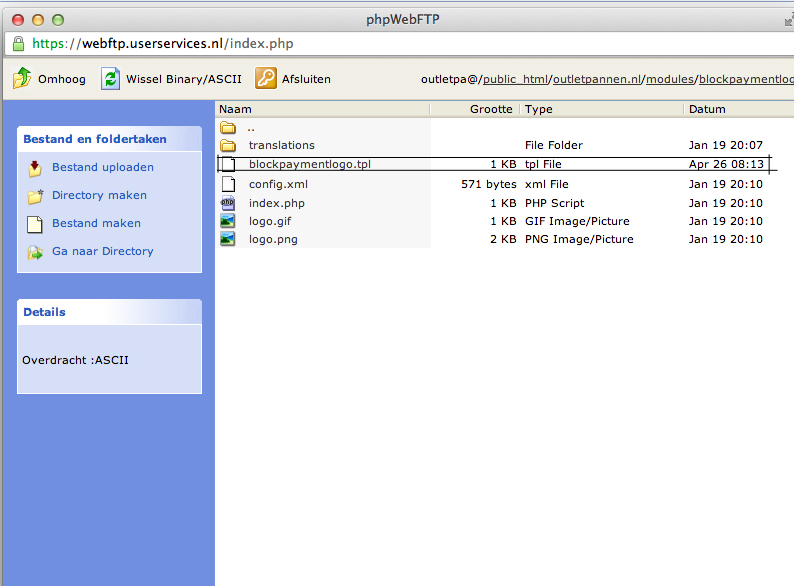
Task: Click the Omhoog up-arrow folder icon
Action: pos(22,79)
